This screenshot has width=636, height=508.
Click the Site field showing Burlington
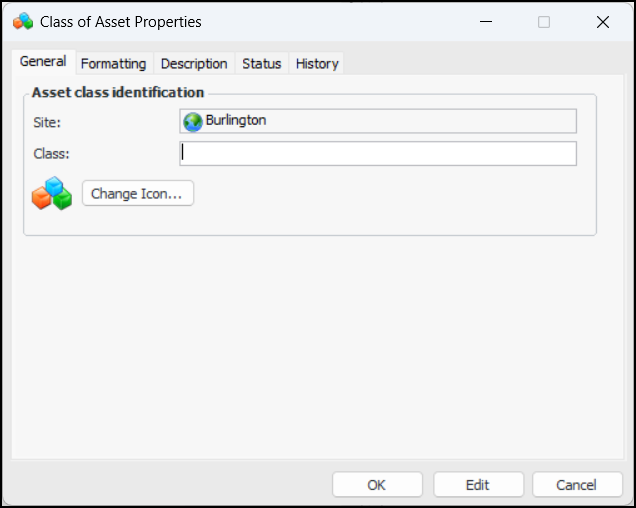coord(378,121)
